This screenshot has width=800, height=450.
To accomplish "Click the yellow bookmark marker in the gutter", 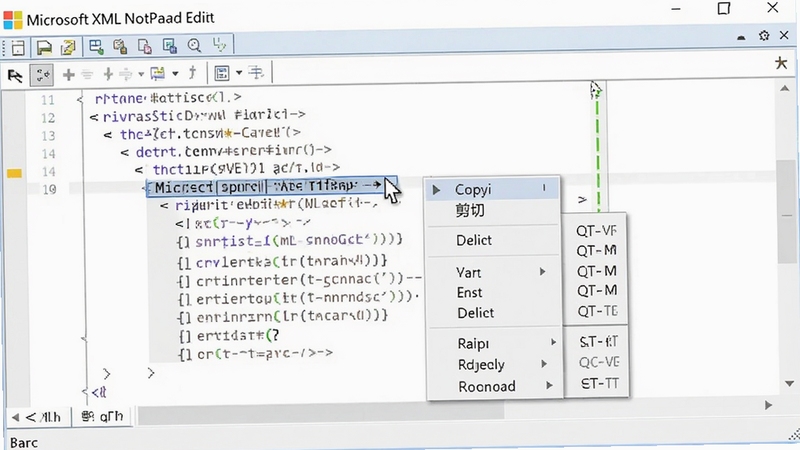I will point(14,173).
